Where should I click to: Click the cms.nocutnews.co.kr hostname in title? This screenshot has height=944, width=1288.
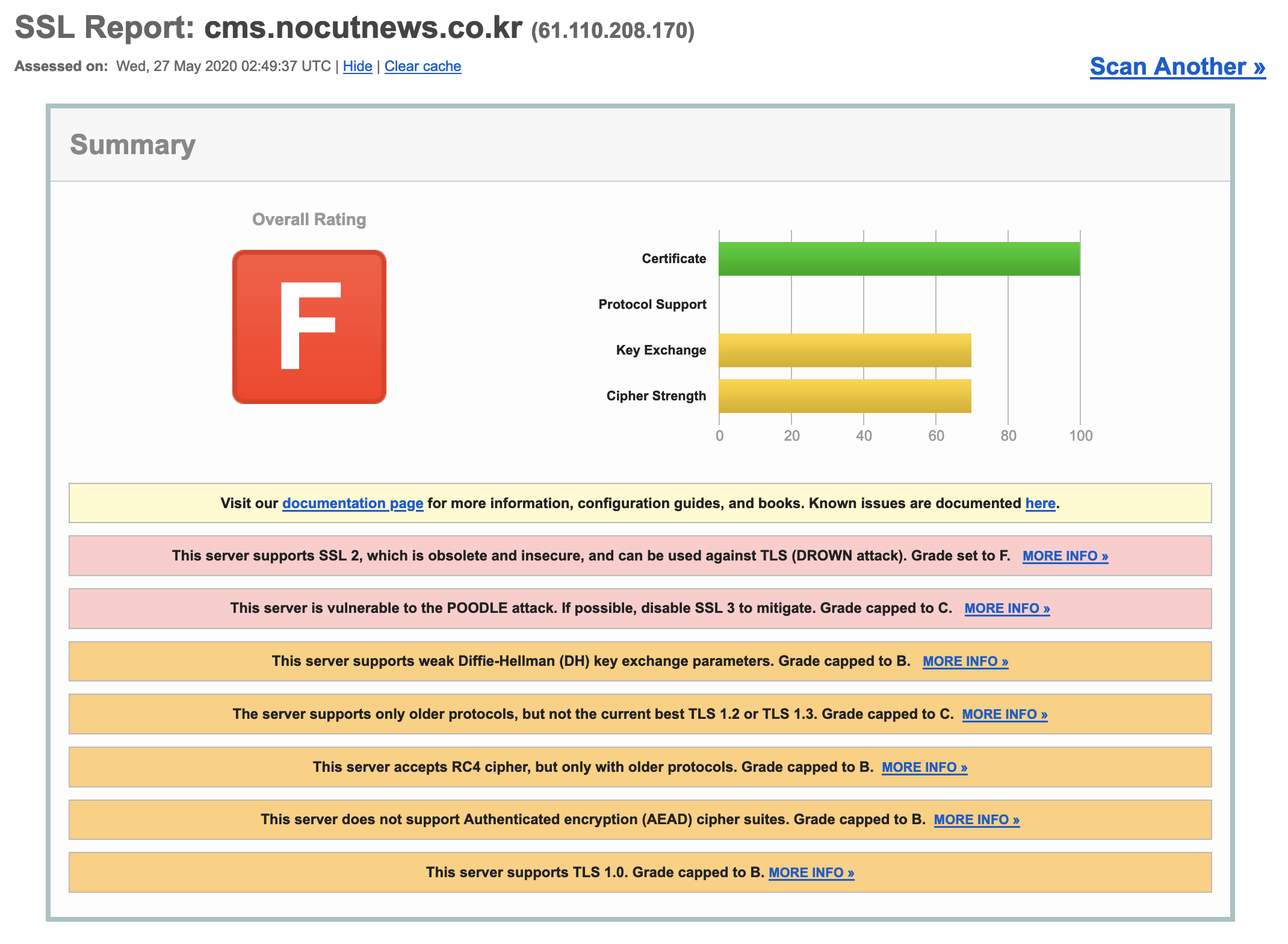363,28
